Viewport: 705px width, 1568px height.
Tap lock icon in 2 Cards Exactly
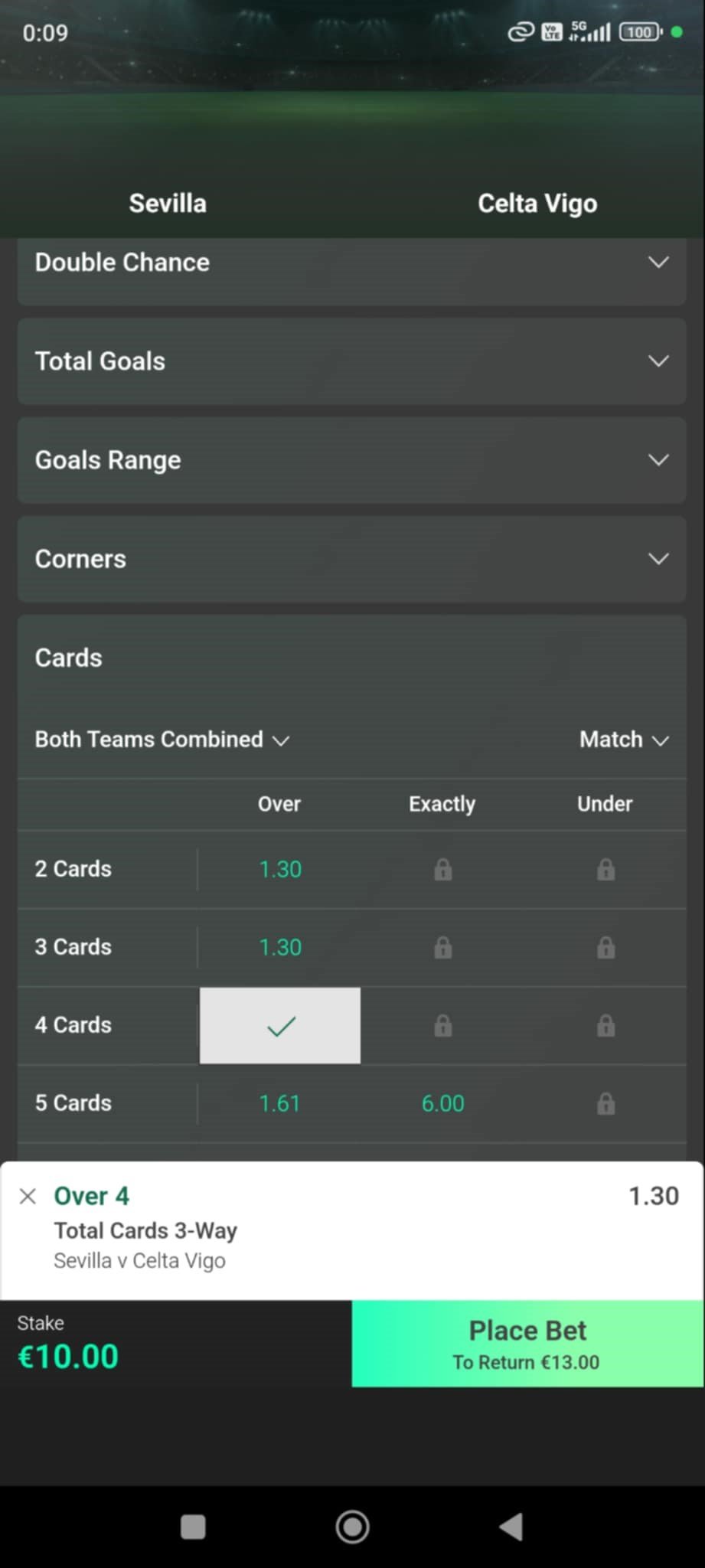click(442, 870)
